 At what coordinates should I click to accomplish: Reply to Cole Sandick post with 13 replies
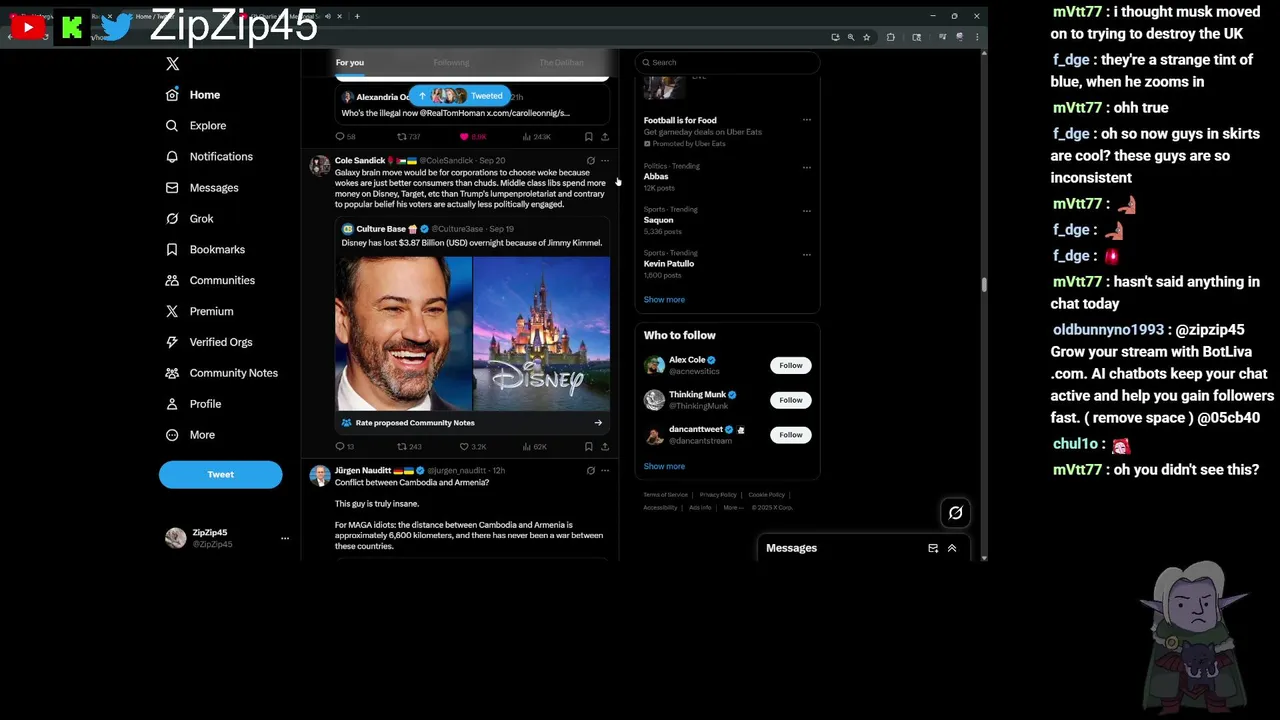click(x=345, y=447)
